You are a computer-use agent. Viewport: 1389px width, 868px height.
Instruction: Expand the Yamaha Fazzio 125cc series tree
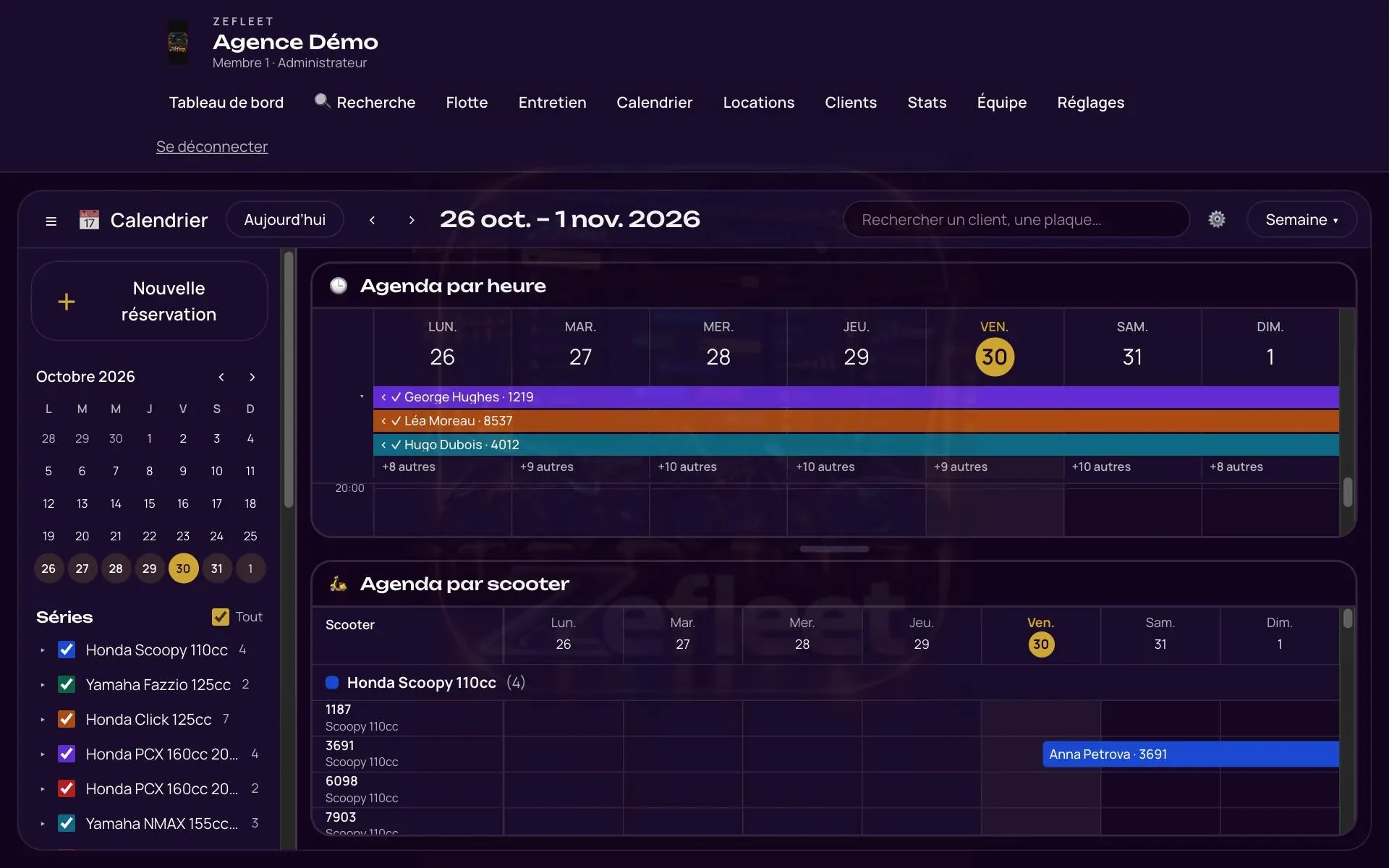[x=43, y=685]
